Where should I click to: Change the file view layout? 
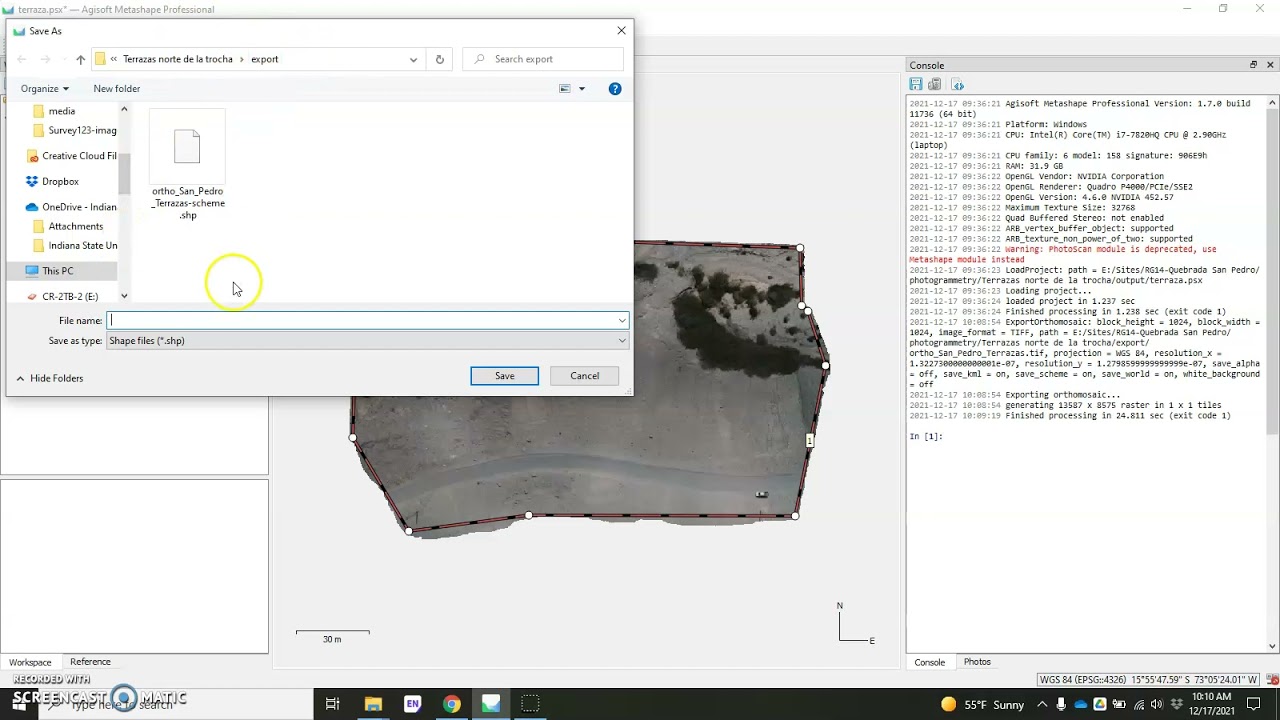pos(565,89)
